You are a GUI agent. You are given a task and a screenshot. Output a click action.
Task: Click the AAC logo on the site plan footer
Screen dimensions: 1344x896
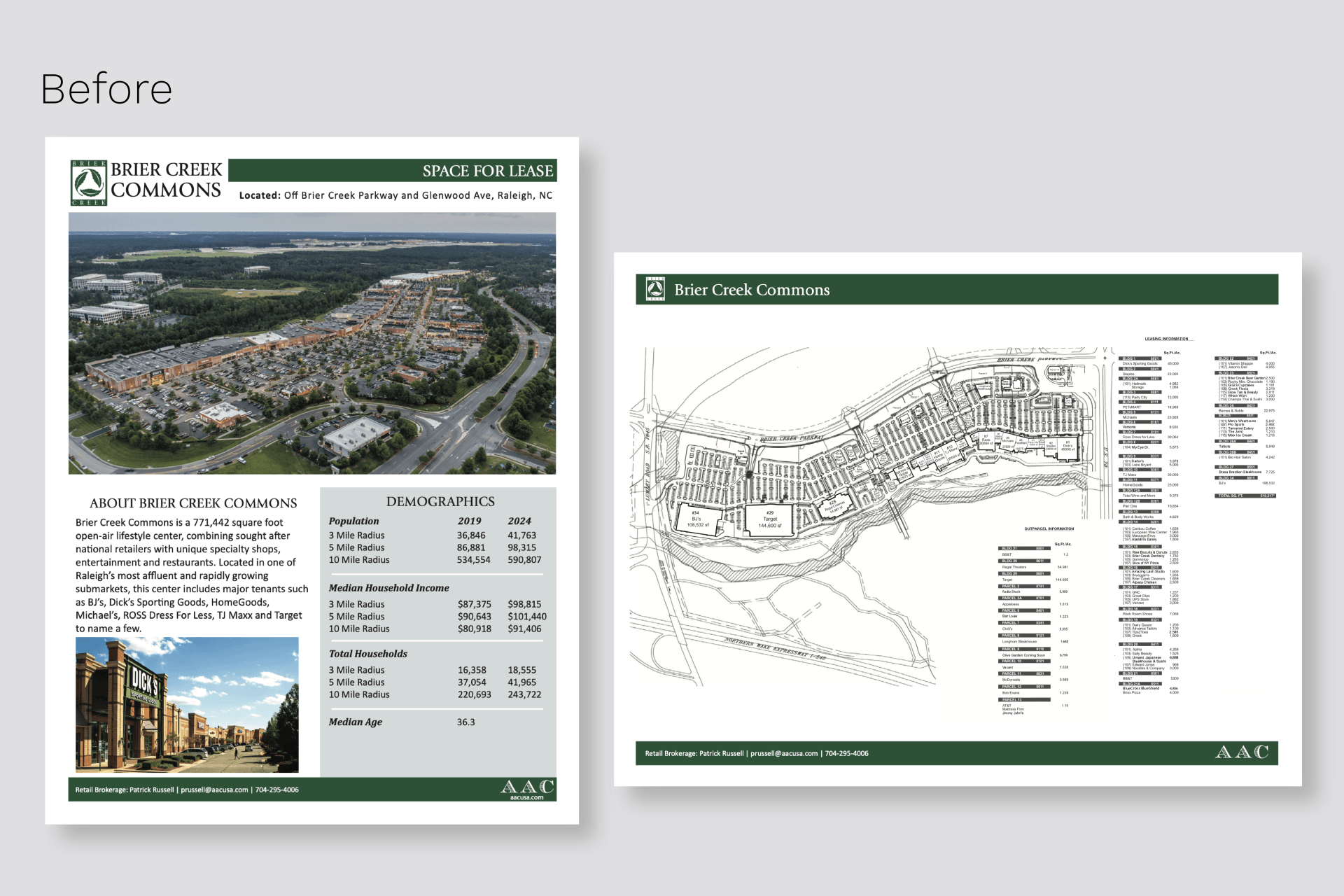tap(1242, 752)
